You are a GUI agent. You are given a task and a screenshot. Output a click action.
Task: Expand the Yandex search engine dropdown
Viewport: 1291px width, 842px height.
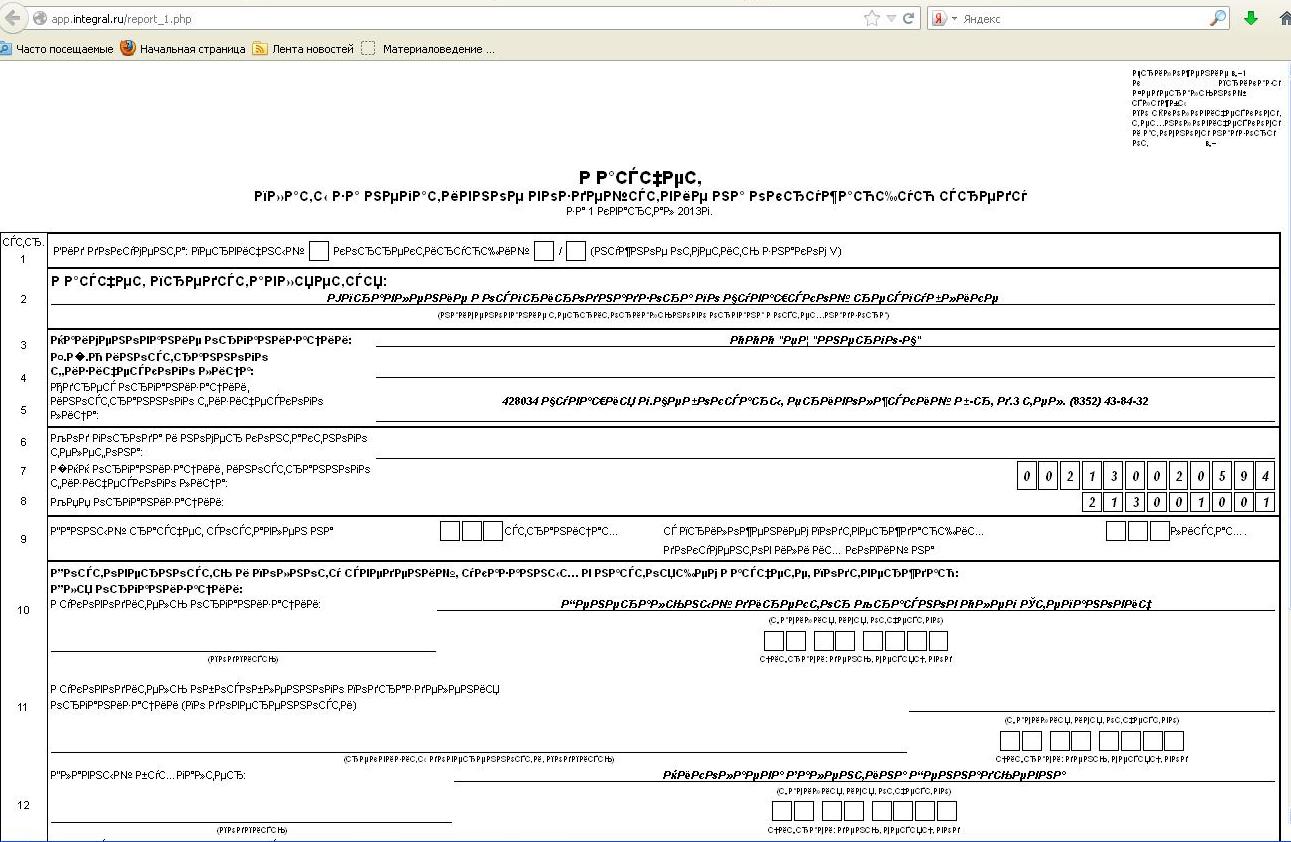pyautogui.click(x=945, y=19)
